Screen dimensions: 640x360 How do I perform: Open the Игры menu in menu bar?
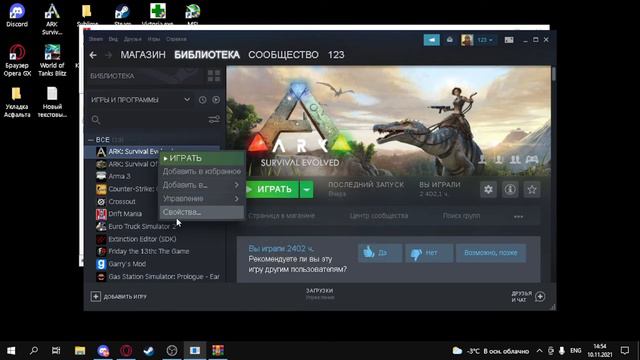tap(154, 39)
